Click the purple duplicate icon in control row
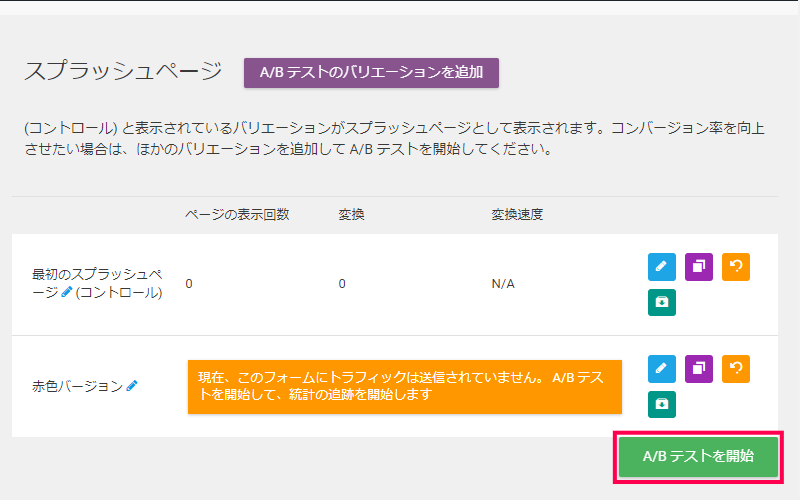 [x=698, y=267]
